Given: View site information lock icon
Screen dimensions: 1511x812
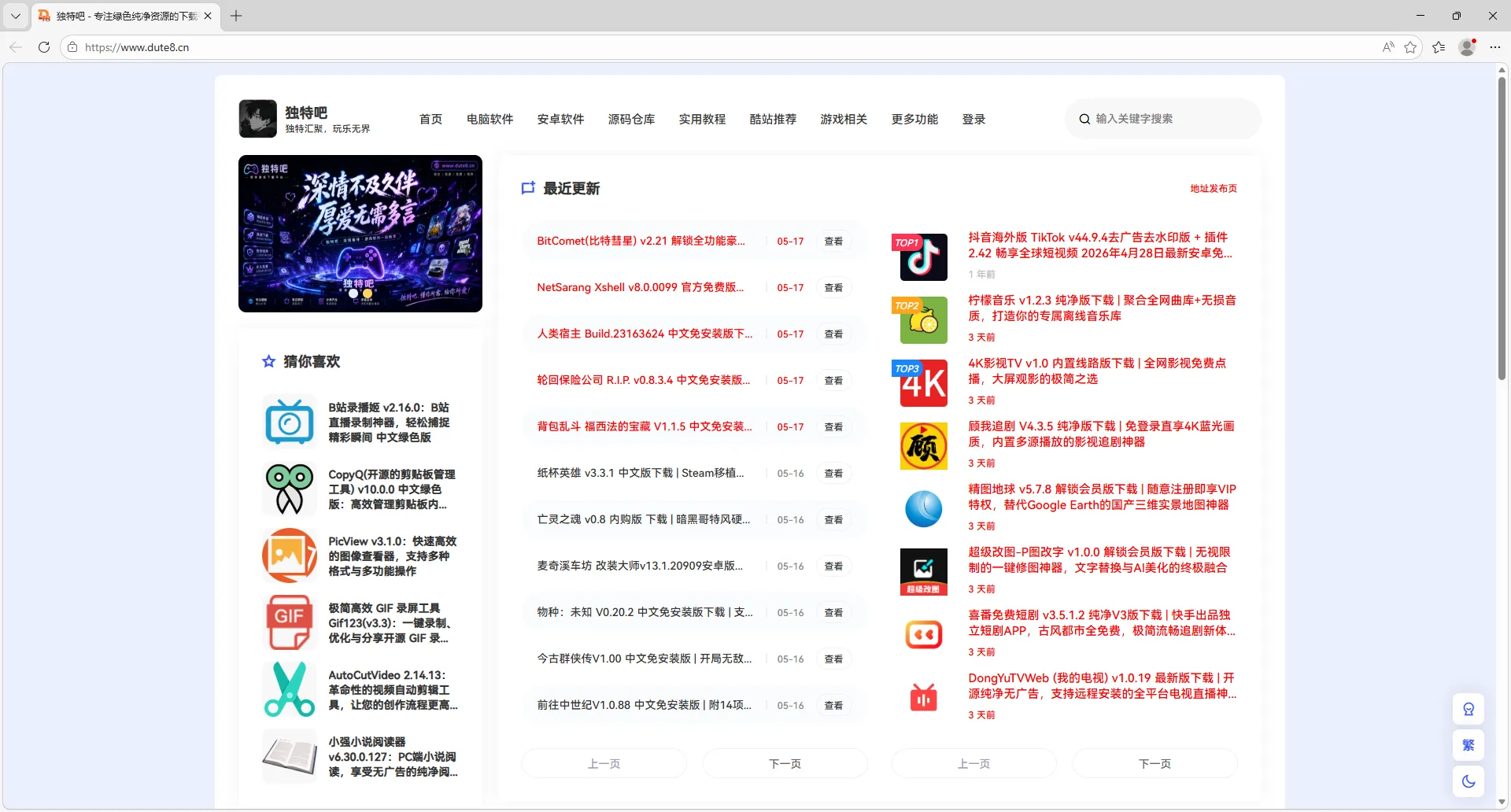Looking at the screenshot, I should 72,47.
